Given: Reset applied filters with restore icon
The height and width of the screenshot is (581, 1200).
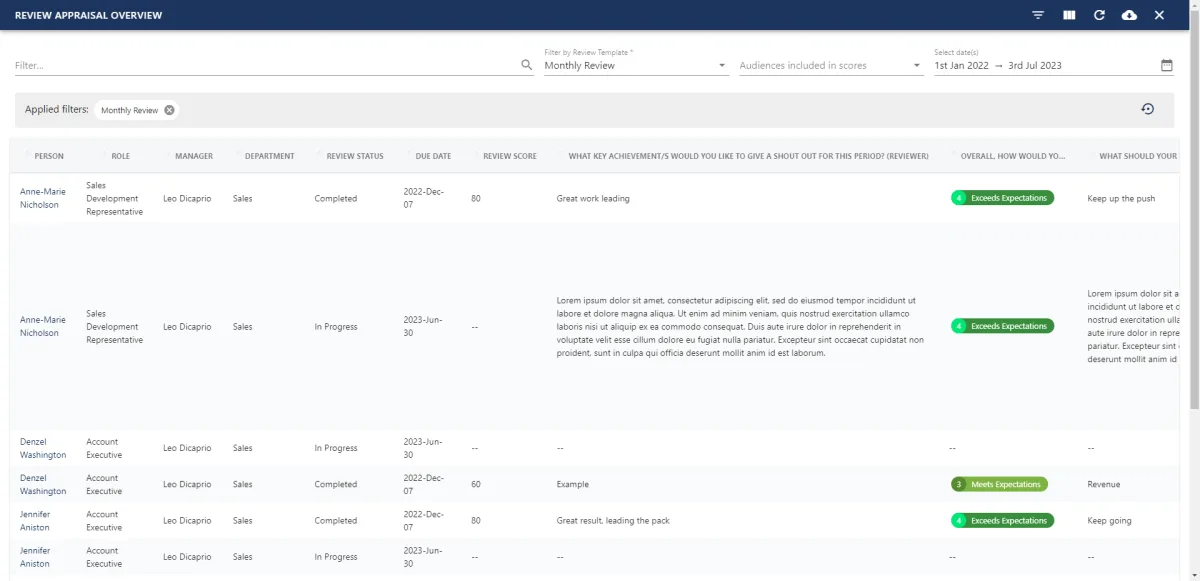Looking at the screenshot, I should pyautogui.click(x=1147, y=109).
